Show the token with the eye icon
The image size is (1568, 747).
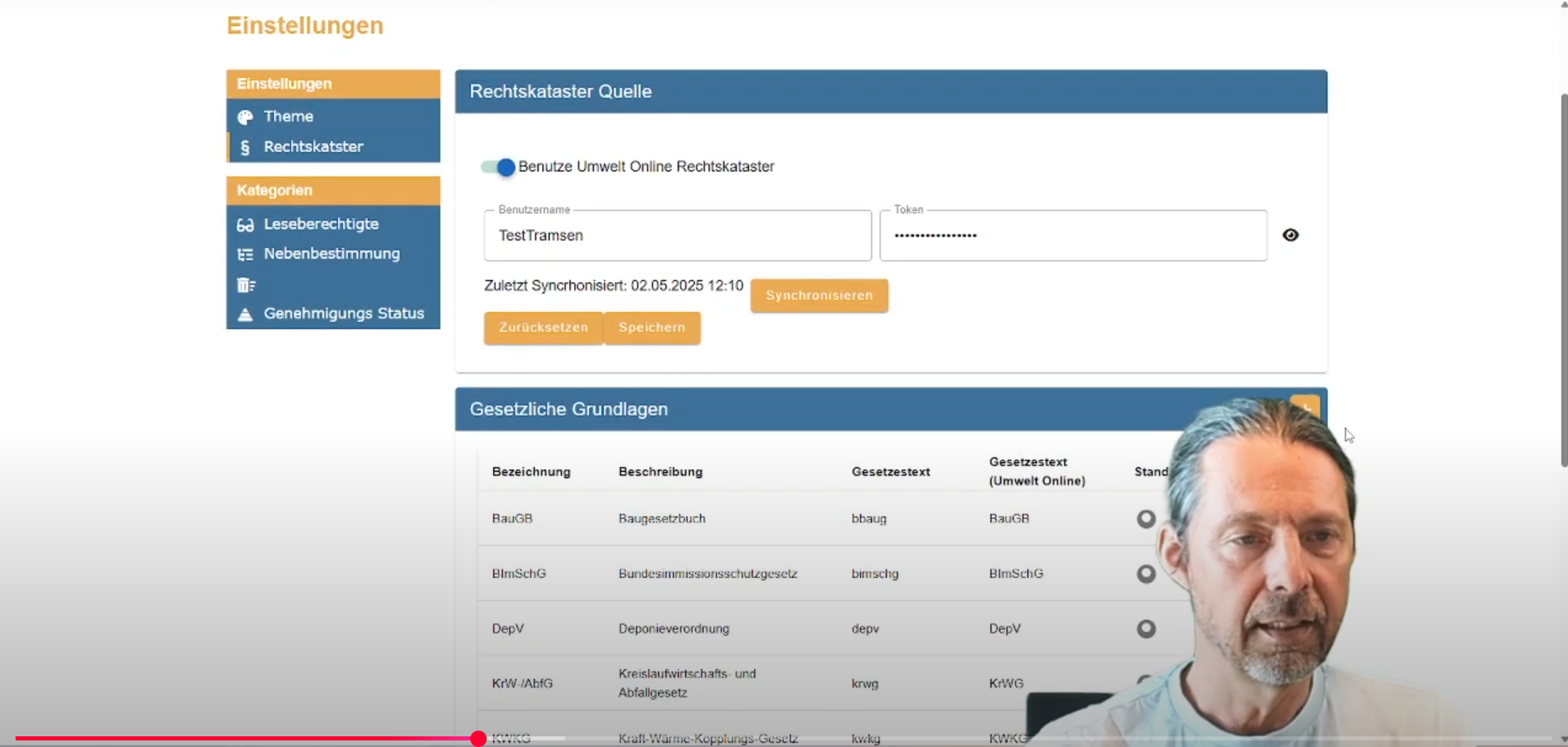pos(1290,236)
